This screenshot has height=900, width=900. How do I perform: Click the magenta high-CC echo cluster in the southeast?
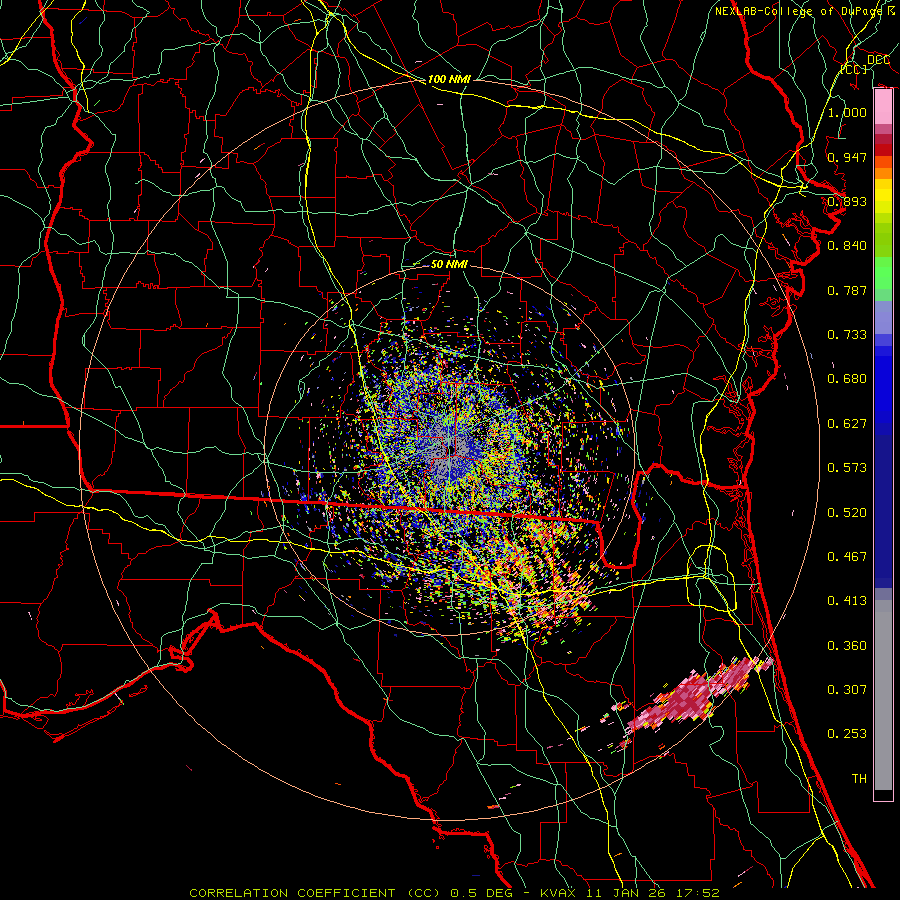coord(692,697)
